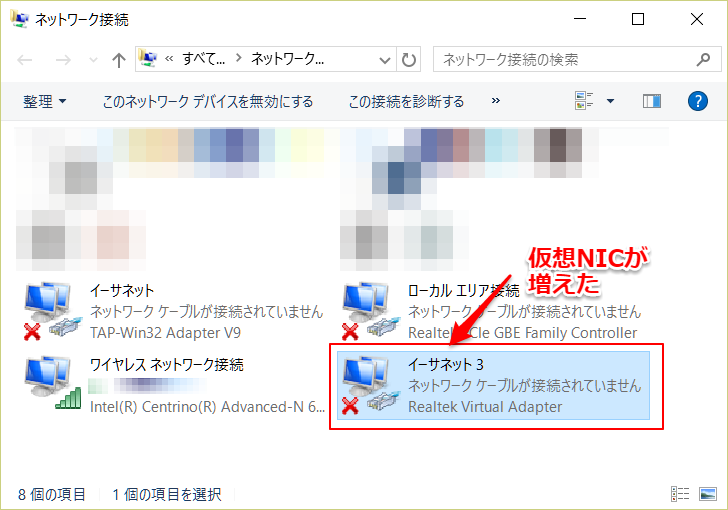Click Realtek Virtual Adapter text

click(485, 407)
